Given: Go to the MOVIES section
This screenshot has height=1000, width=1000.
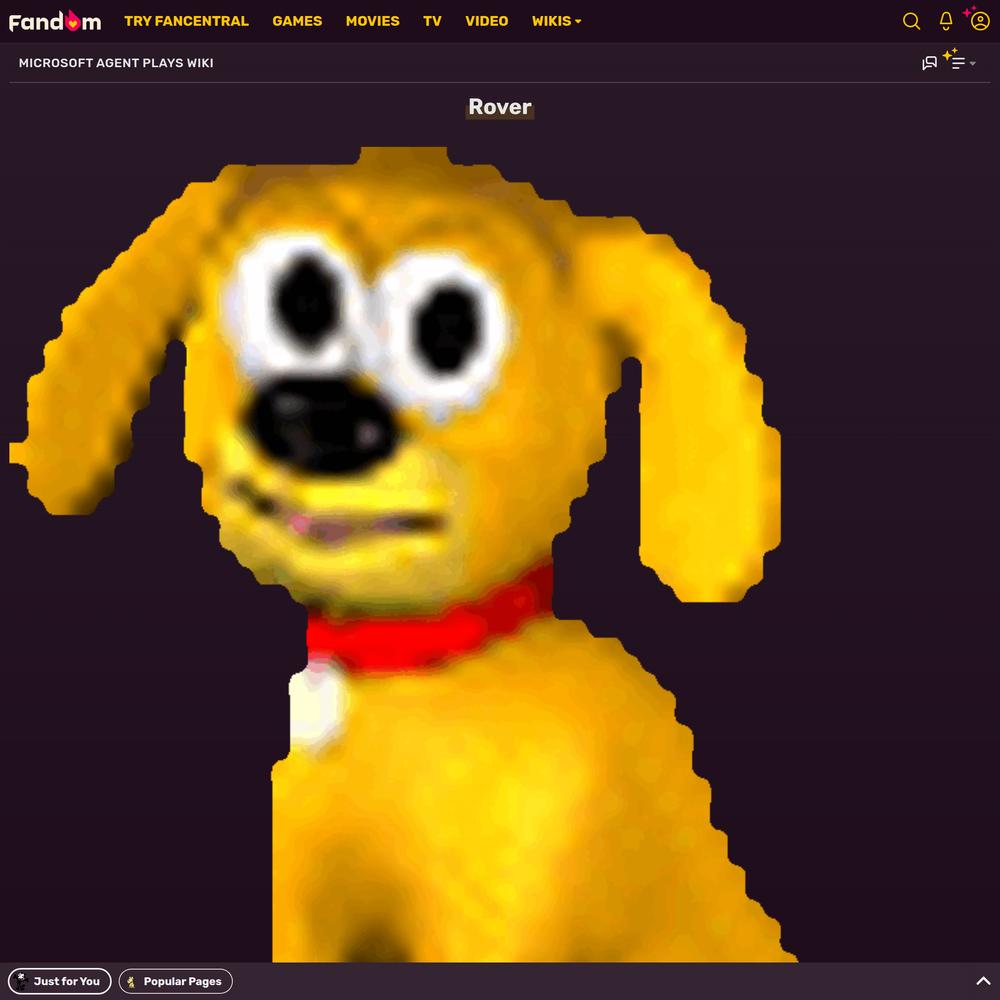Looking at the screenshot, I should click(x=372, y=21).
